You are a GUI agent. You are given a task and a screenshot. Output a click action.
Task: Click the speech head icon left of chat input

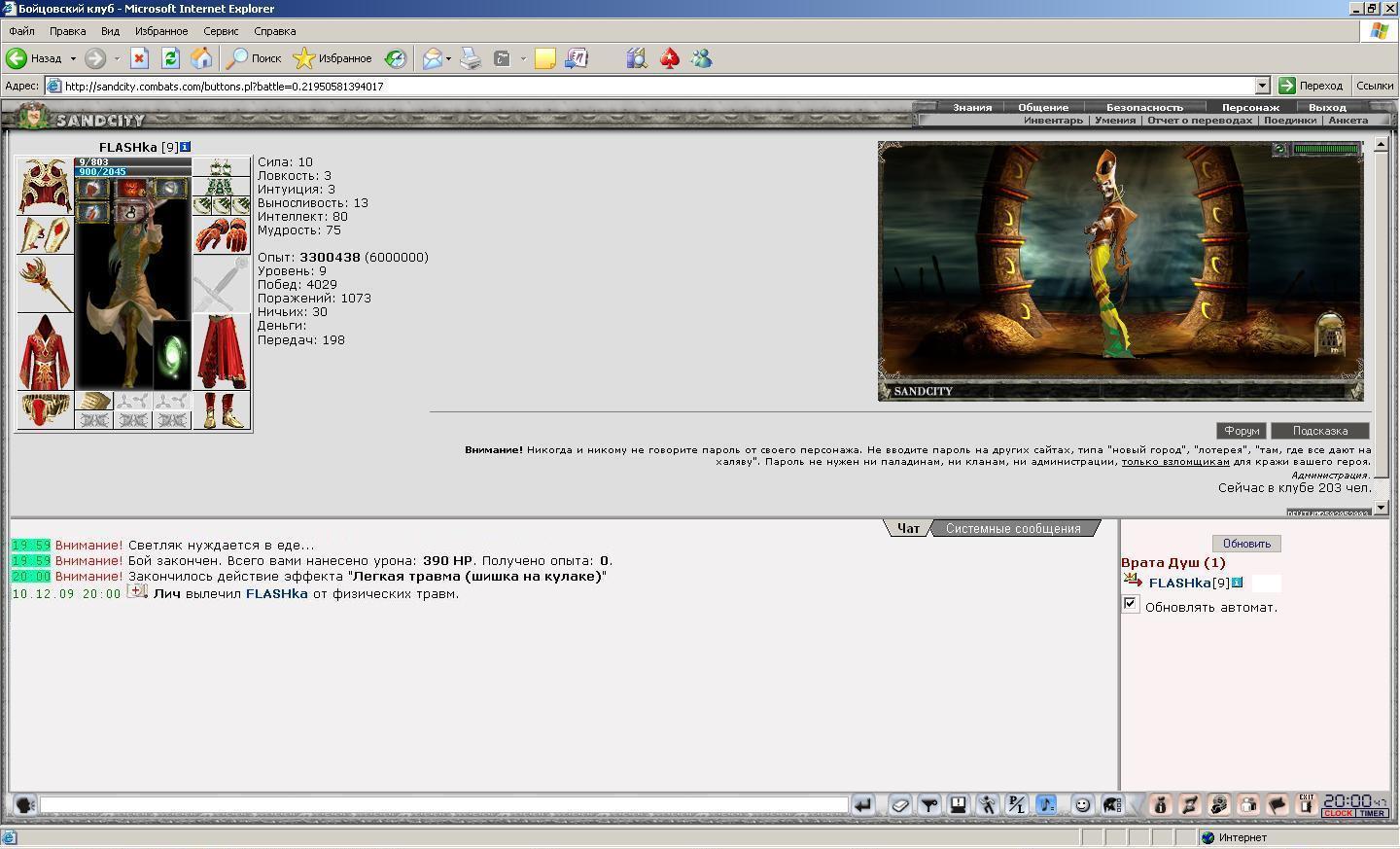click(x=24, y=804)
